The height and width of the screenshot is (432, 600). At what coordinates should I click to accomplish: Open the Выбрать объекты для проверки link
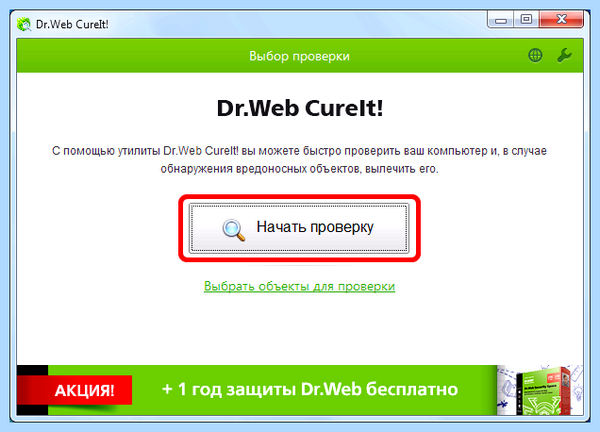[x=299, y=286]
